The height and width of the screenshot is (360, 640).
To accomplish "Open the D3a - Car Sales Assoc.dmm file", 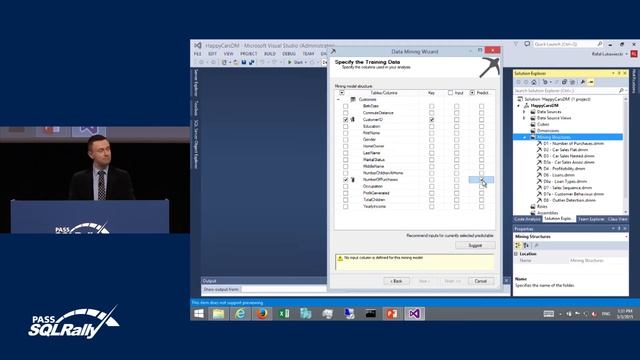I will coord(569,162).
